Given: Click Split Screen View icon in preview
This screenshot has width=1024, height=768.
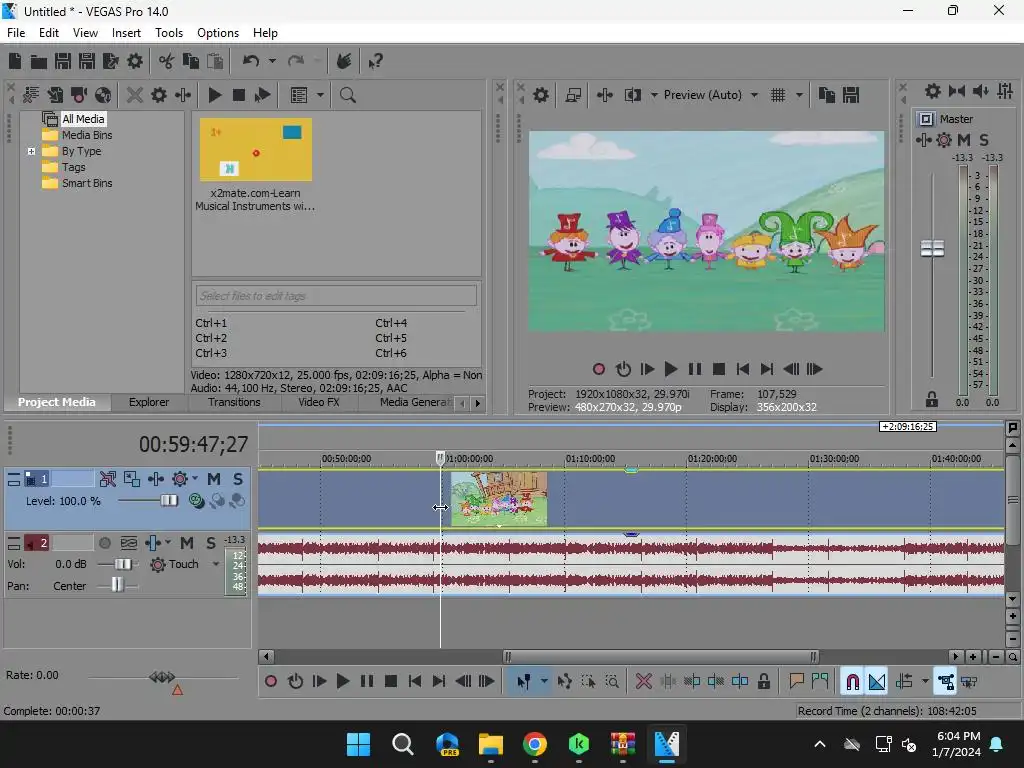Looking at the screenshot, I should [632, 95].
